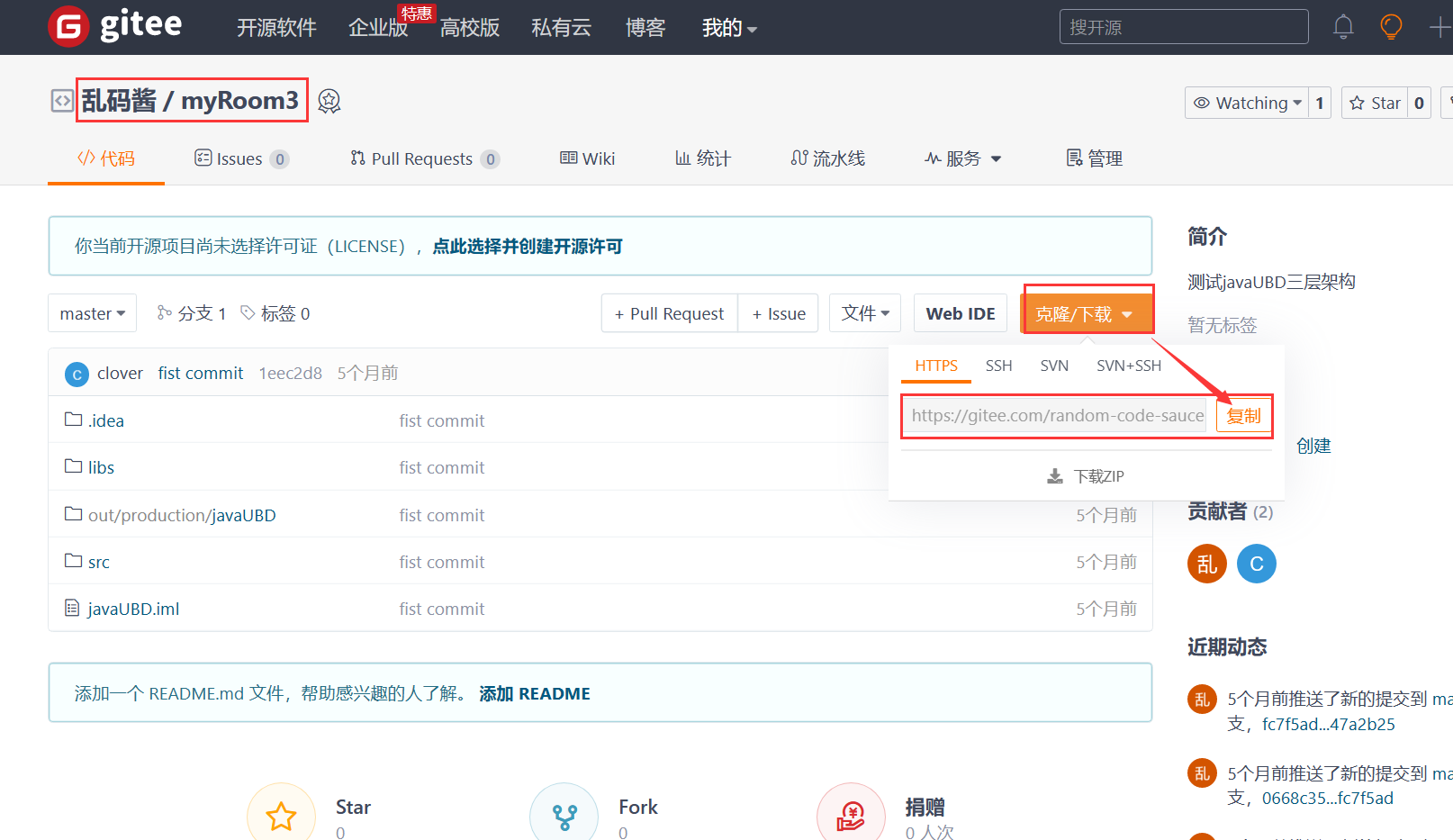Click the blue C contributor avatar

click(x=1257, y=564)
